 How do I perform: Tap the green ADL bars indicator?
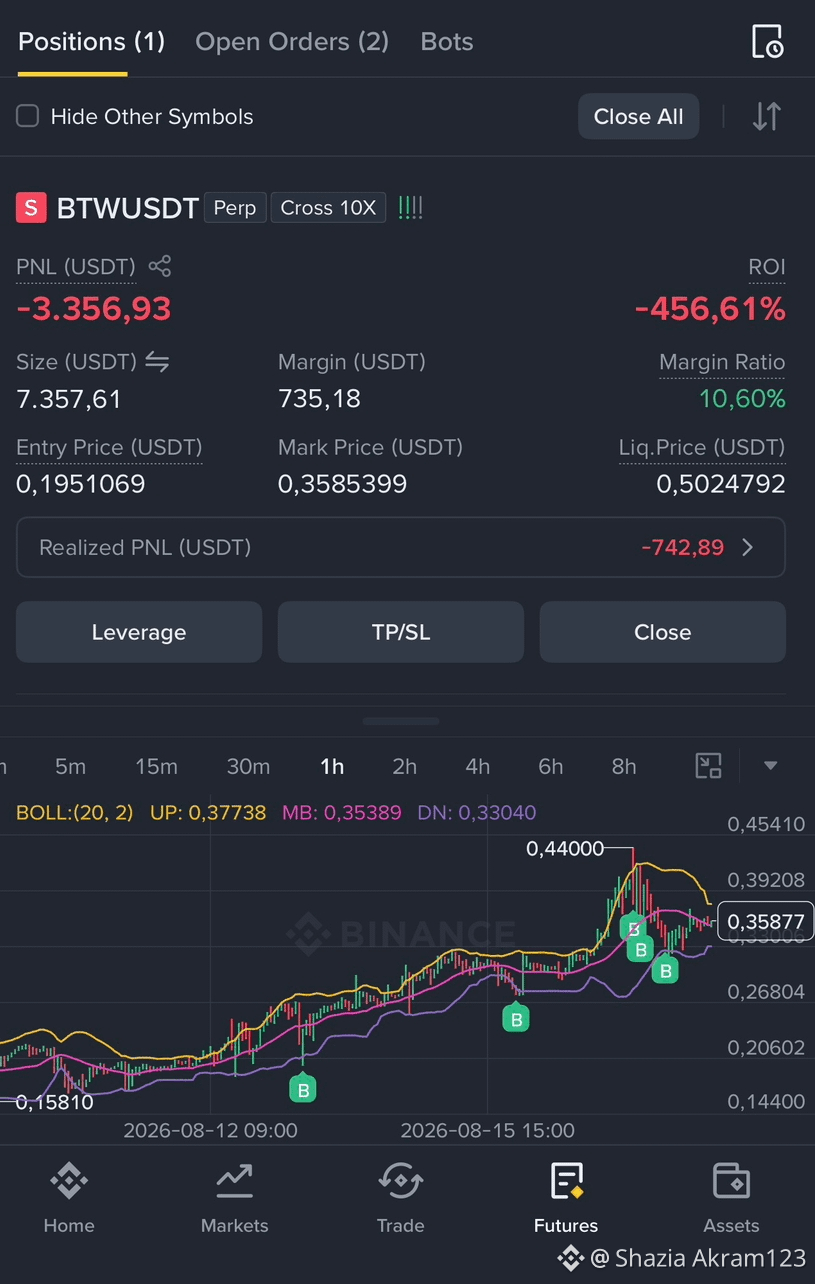(x=411, y=208)
